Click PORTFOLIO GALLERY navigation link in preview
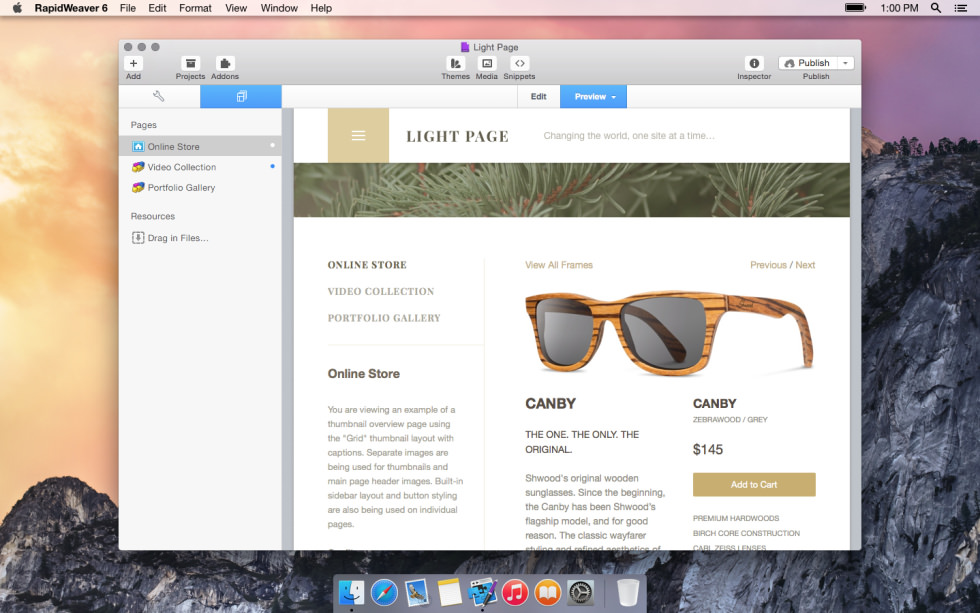The image size is (980, 613). pos(384,318)
